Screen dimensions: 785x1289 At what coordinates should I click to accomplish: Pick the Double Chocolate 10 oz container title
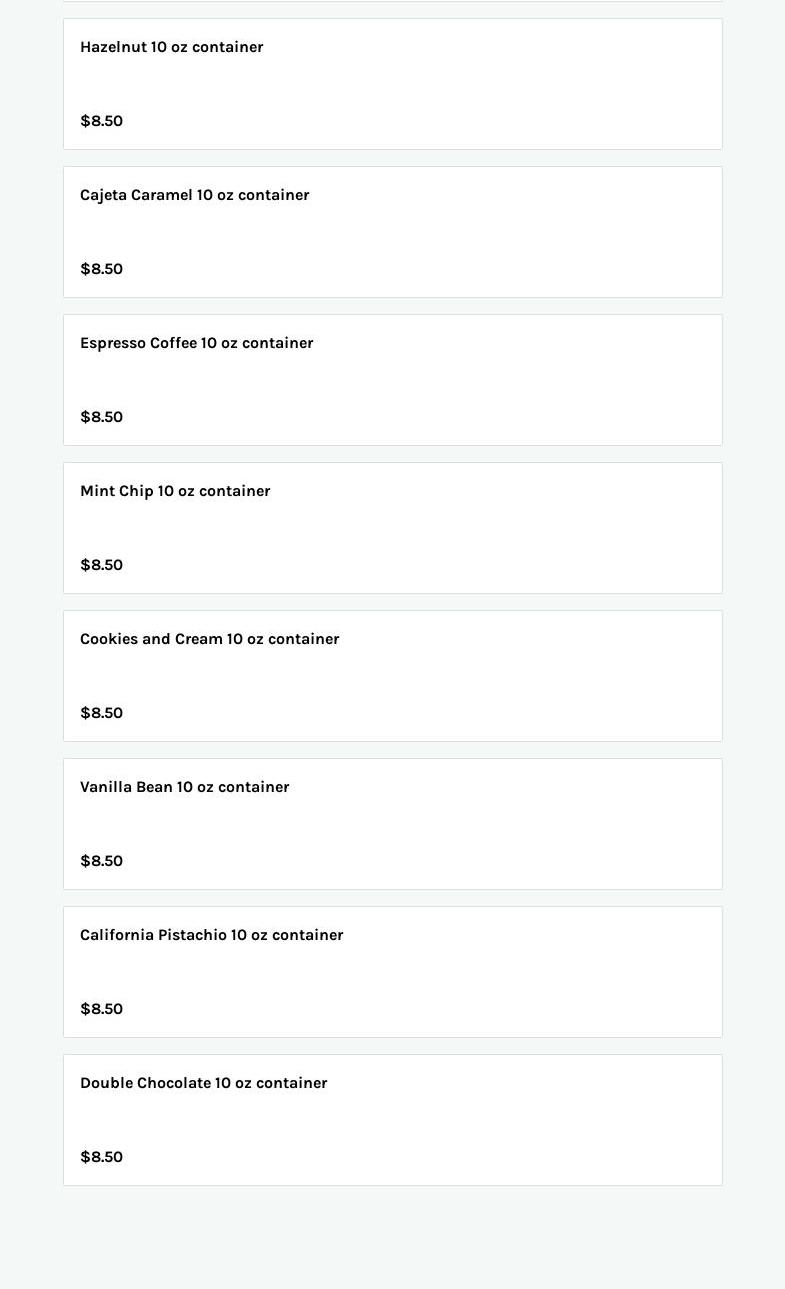203,1083
